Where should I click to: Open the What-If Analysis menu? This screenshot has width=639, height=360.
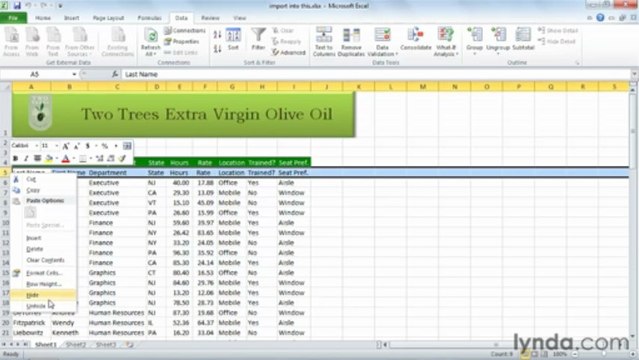coord(446,42)
